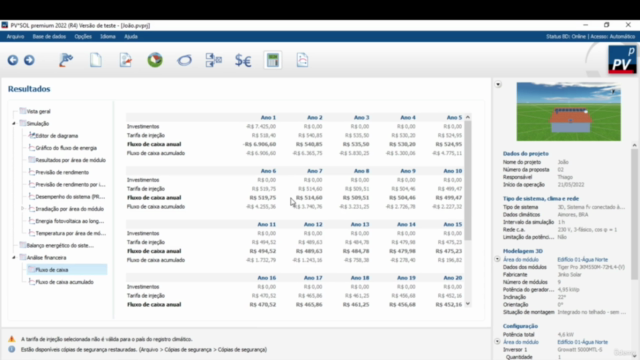Click the 3D house preview thumbnail

tap(569, 111)
